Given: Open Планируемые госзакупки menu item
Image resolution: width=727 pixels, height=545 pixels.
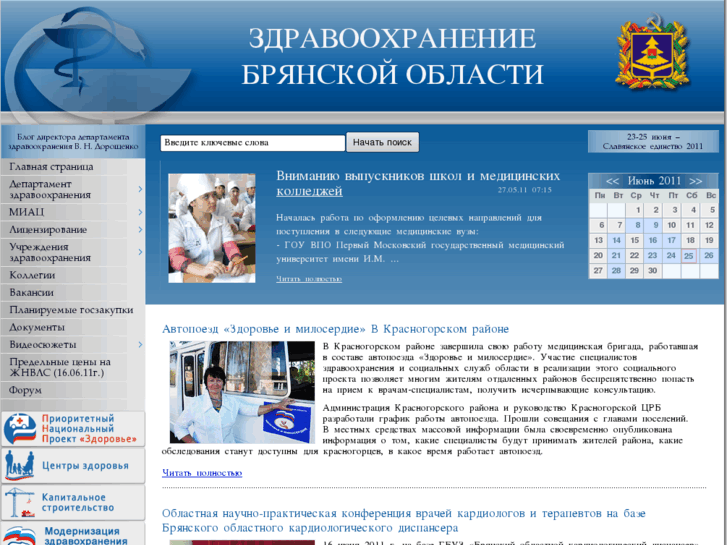Looking at the screenshot, I should [73, 310].
